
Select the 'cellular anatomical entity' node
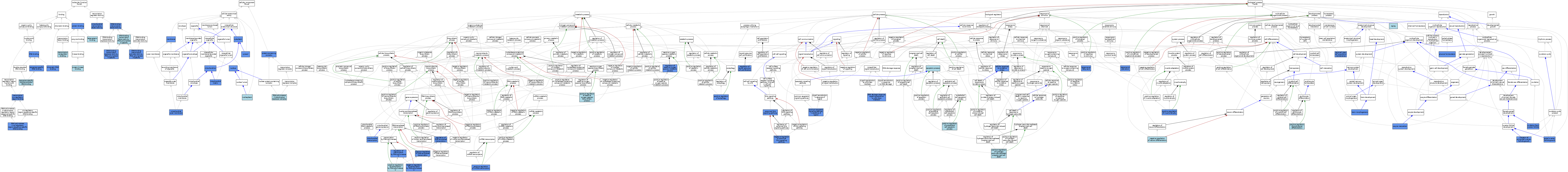(229, 15)
